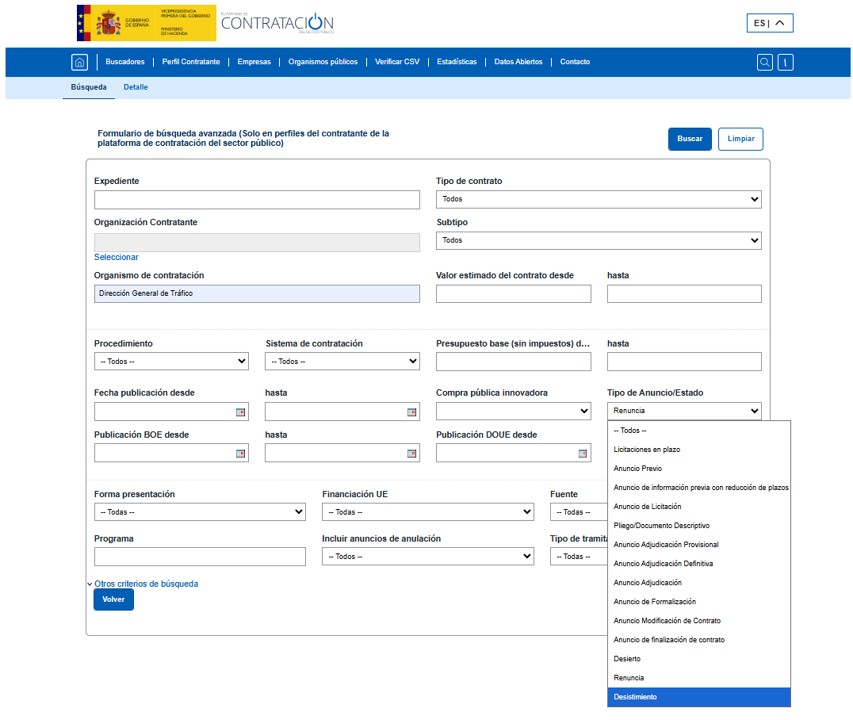Screen dimensions: 853x720
Task: Click the Seleccionar link
Action: click(x=116, y=257)
